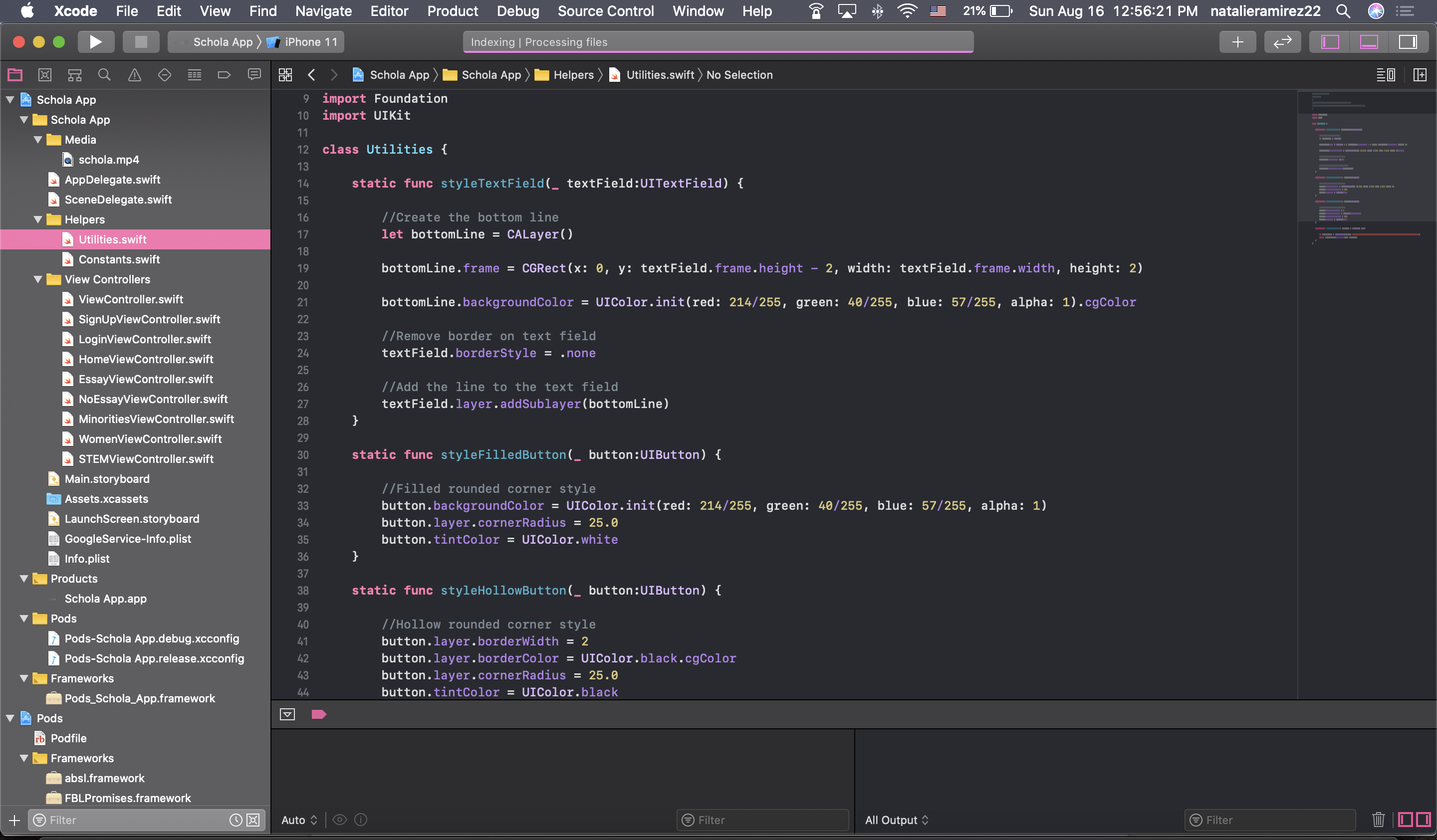Collapse the Helpers folder disclosure triangle
Viewport: 1437px width, 840px height.
click(x=38, y=219)
